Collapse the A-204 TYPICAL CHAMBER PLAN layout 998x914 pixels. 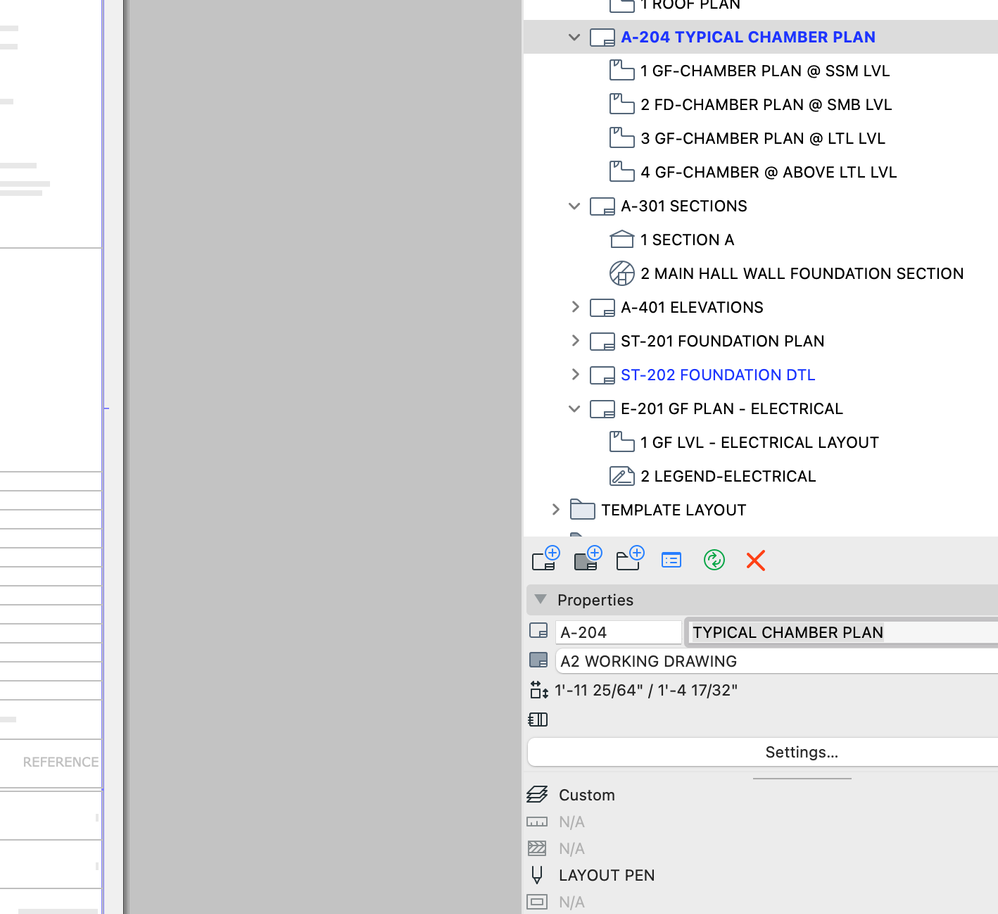573,36
